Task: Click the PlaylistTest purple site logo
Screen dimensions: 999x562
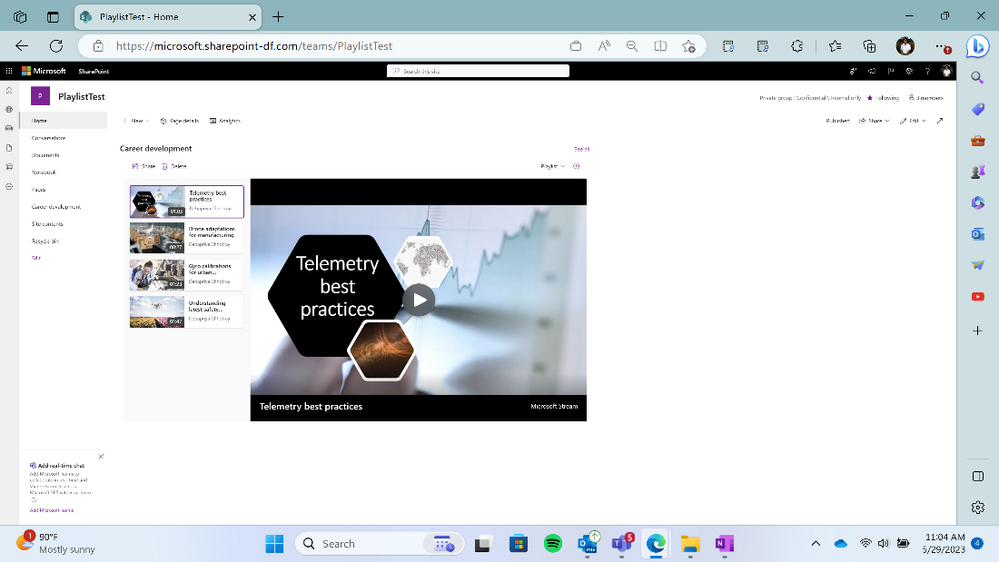Action: click(x=40, y=96)
